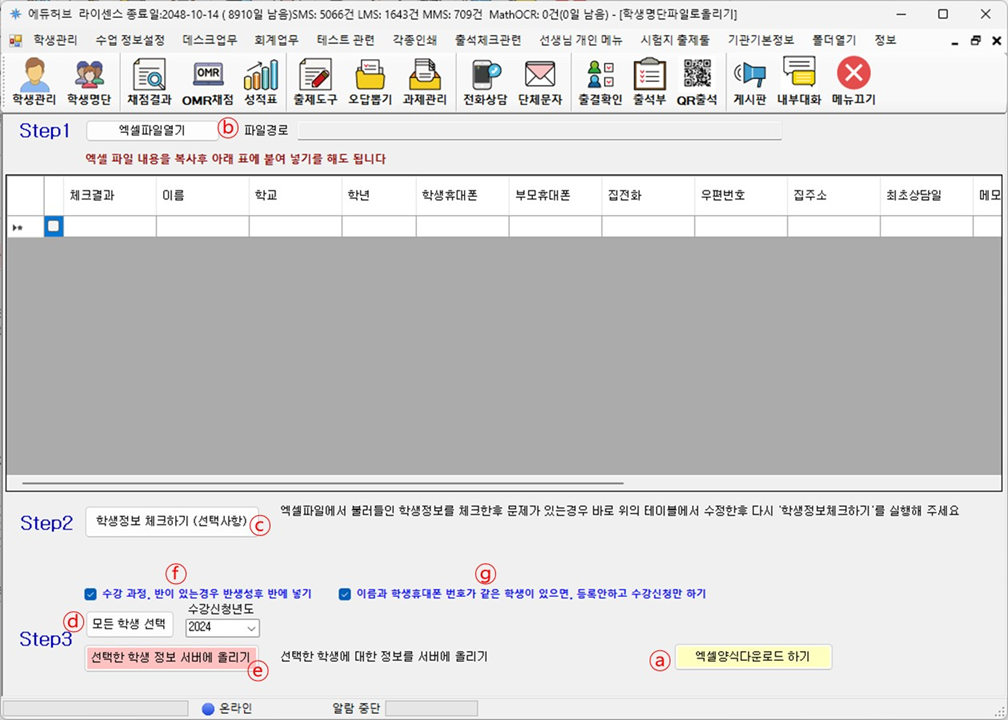Click the 엑셀파일열기 button
Viewport: 1008px width, 720px height.
(x=151, y=130)
